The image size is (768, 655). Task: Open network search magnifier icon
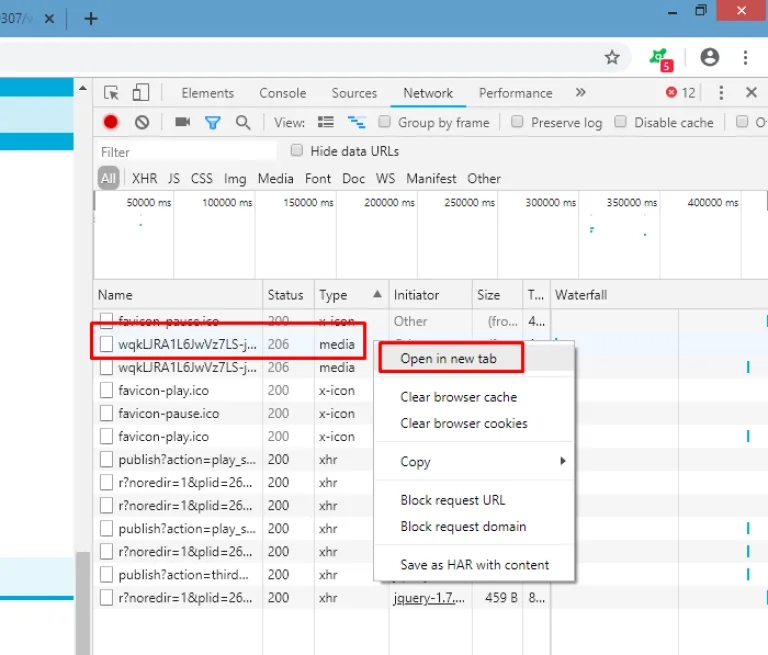[243, 122]
